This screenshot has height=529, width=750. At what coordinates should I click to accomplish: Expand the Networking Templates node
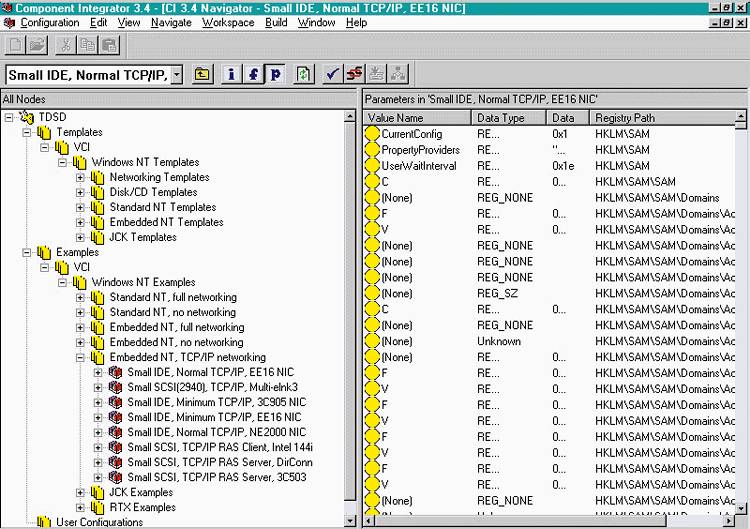[x=80, y=177]
